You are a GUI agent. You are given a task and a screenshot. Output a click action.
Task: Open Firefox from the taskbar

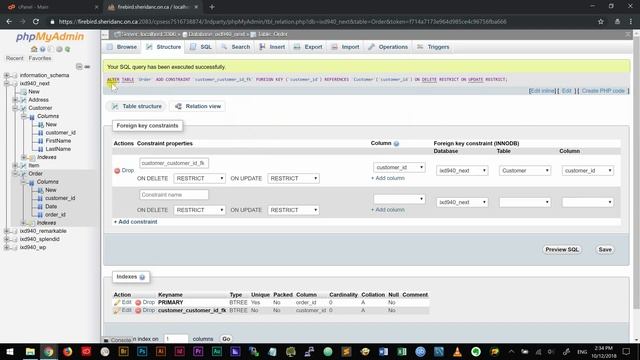click(x=67, y=351)
